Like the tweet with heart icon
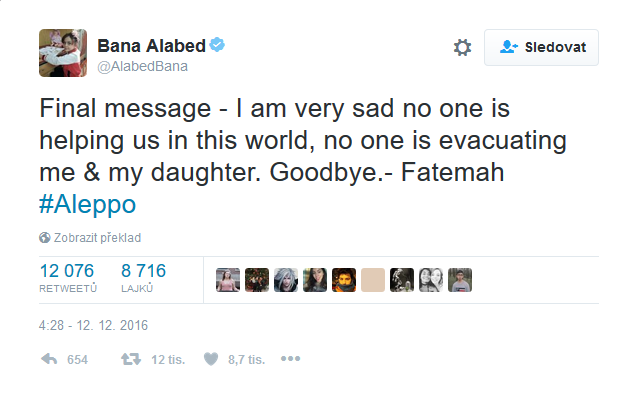The image size is (637, 398). pos(211,359)
